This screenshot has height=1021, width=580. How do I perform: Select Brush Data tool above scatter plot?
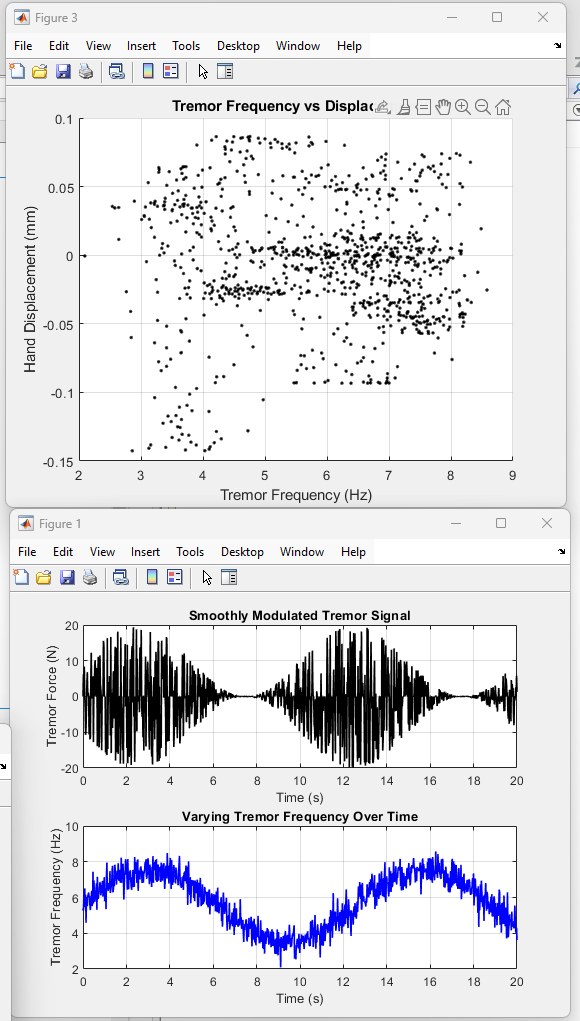404,107
